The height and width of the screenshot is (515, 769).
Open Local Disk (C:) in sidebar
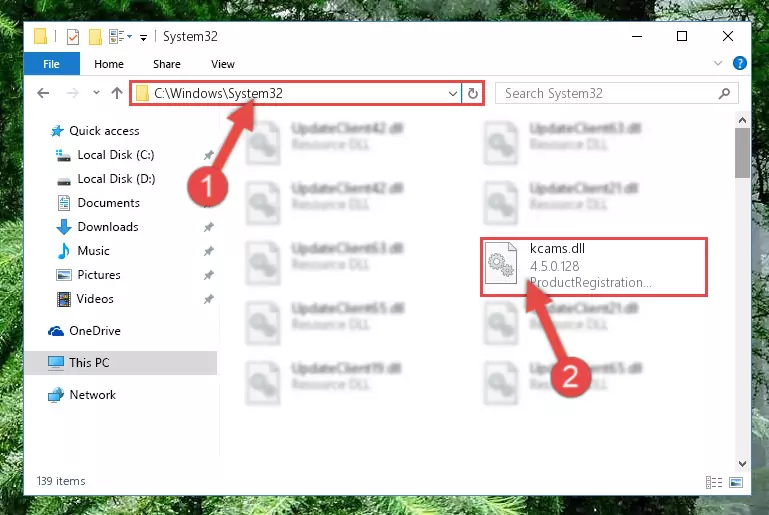[x=116, y=155]
